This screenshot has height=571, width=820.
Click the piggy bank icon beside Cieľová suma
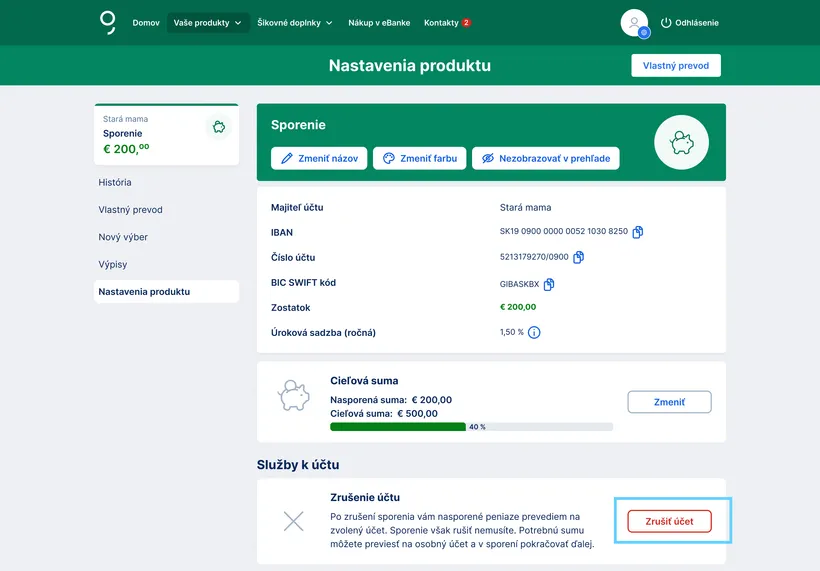[293, 395]
